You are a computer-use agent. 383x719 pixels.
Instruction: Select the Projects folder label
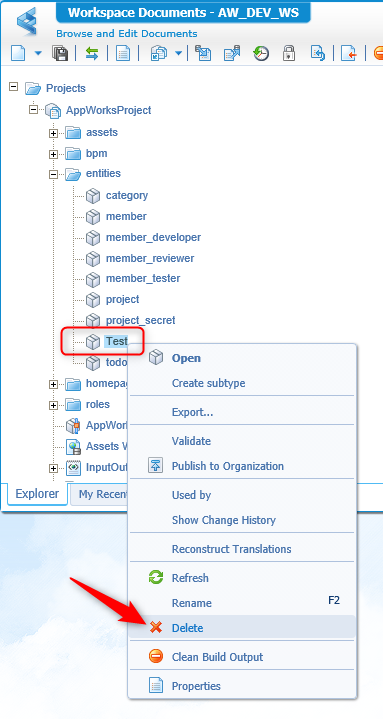click(x=66, y=88)
